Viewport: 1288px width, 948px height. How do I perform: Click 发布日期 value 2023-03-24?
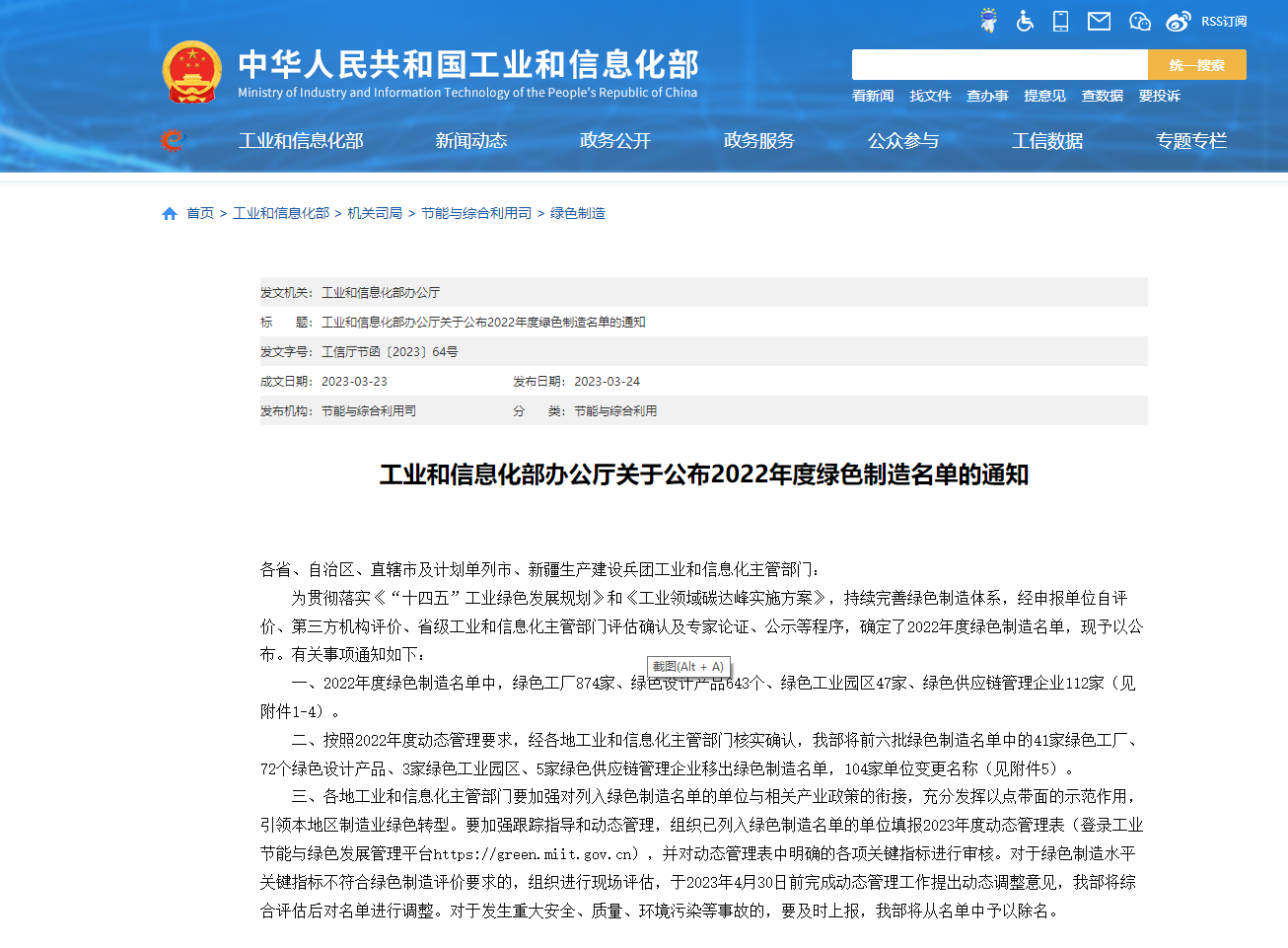(x=607, y=382)
